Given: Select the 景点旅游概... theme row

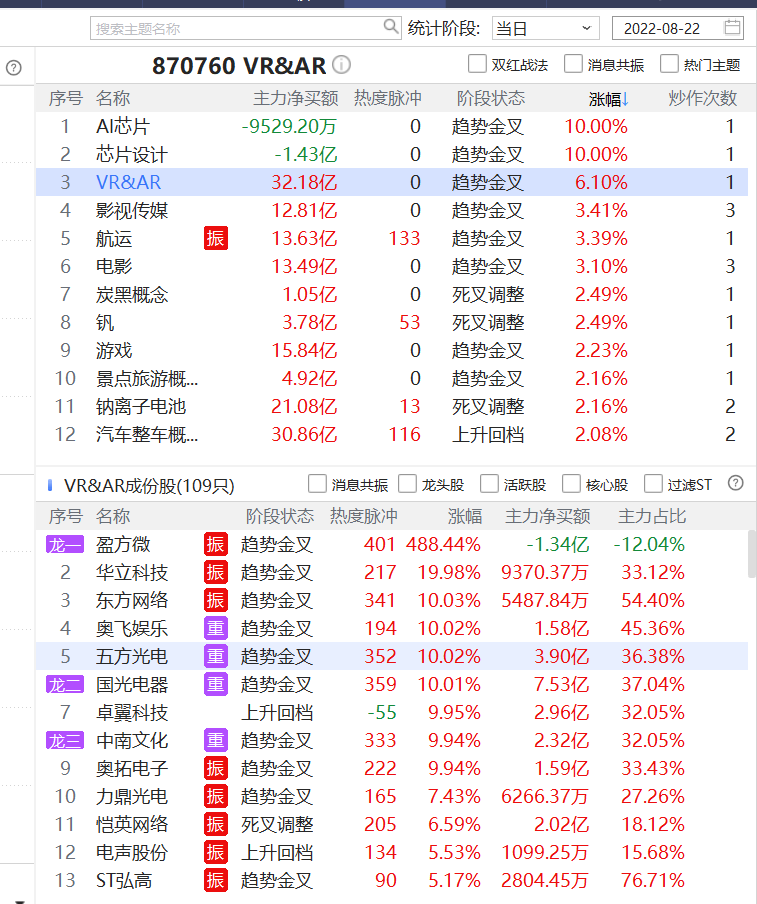Looking at the screenshot, I should [x=392, y=378].
